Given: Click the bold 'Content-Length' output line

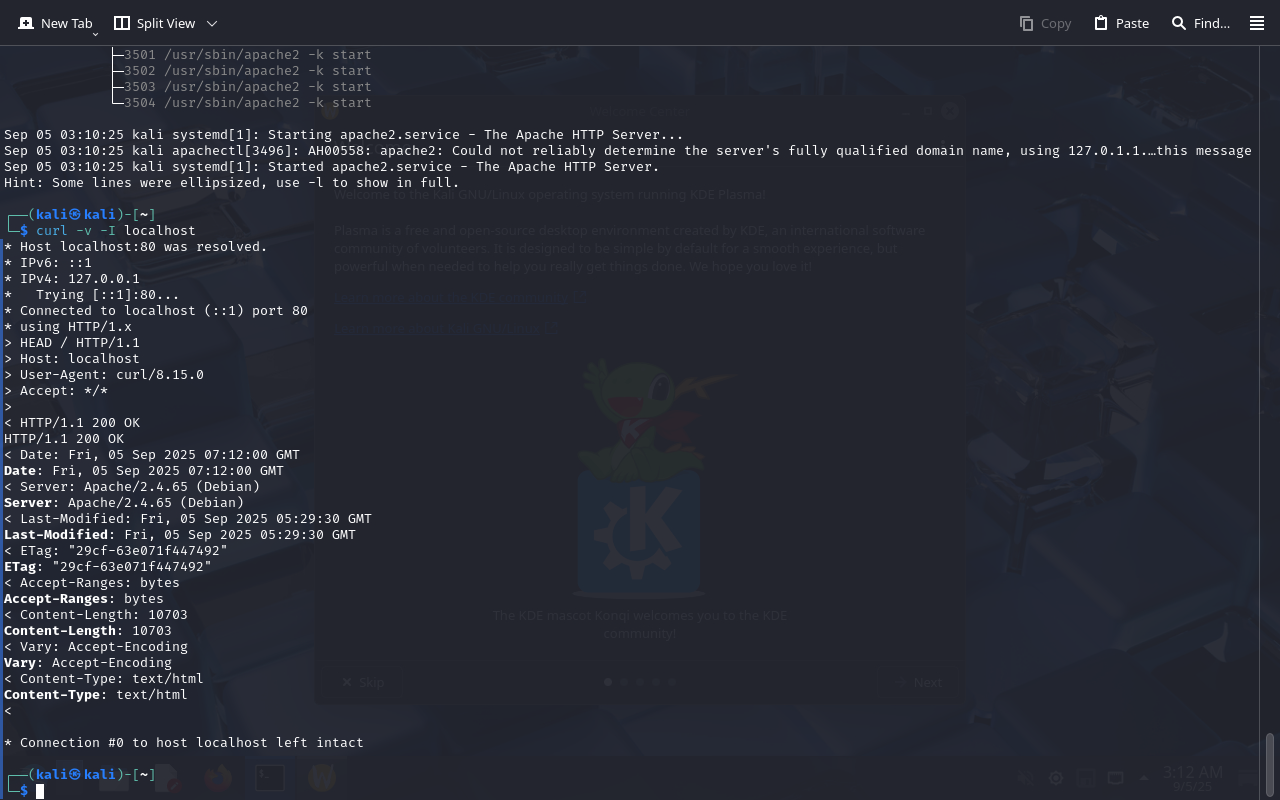Looking at the screenshot, I should 88,631.
